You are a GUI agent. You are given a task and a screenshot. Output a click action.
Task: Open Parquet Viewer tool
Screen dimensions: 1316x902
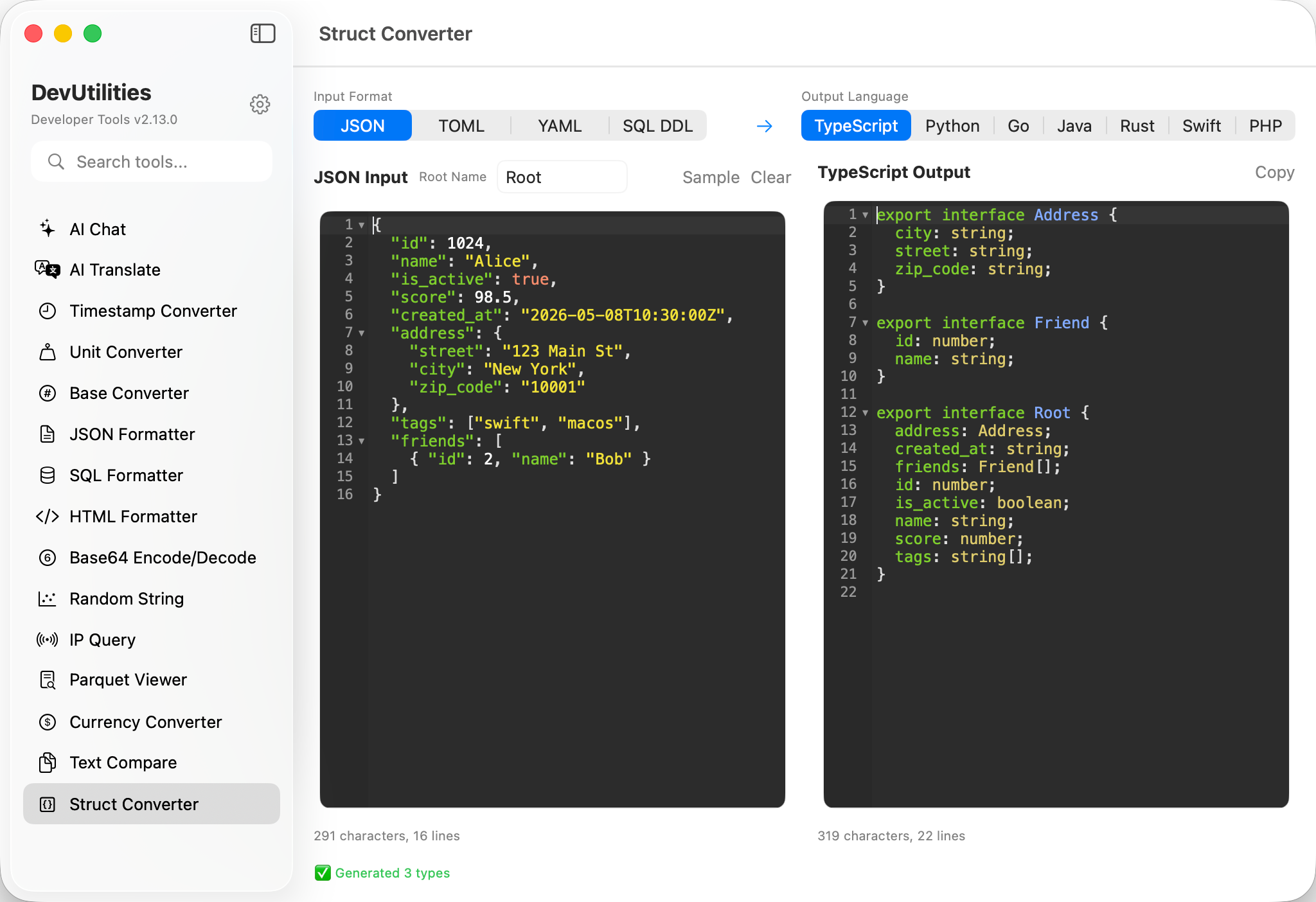pyautogui.click(x=152, y=680)
